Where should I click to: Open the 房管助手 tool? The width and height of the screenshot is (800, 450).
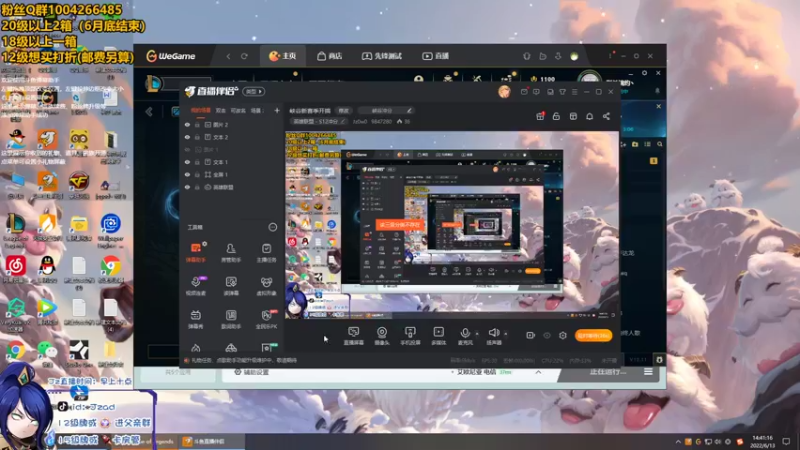tap(231, 253)
